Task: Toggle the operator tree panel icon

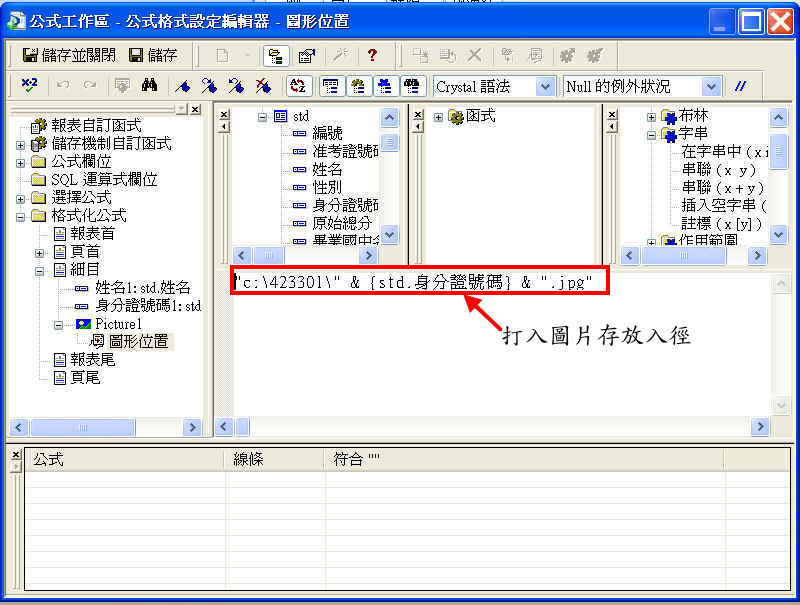Action: coord(384,86)
